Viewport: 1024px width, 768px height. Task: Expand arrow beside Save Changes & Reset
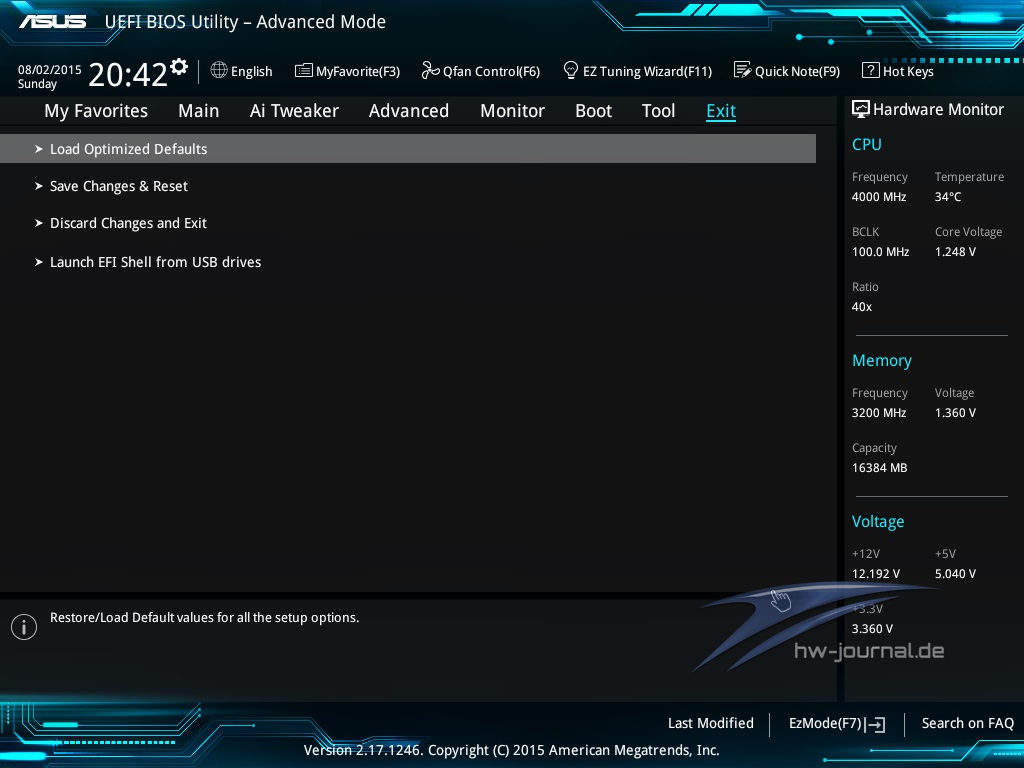[x=39, y=186]
